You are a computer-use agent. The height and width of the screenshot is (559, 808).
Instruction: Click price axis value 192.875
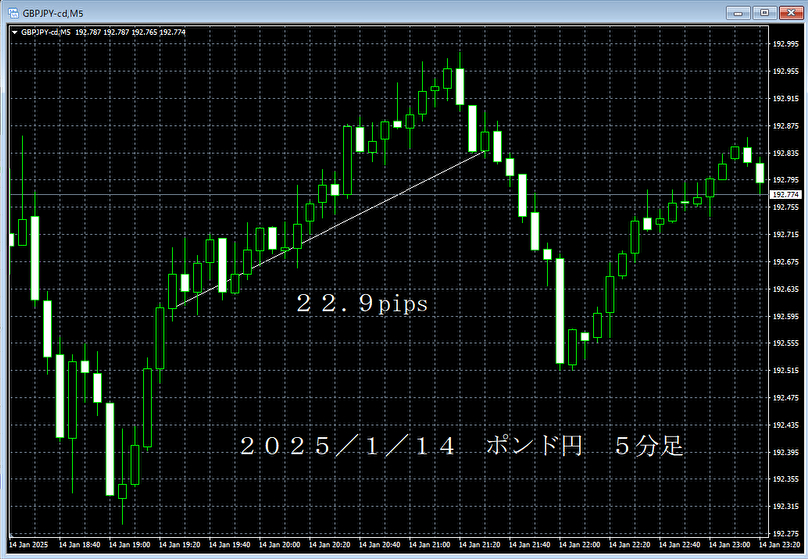click(786, 126)
